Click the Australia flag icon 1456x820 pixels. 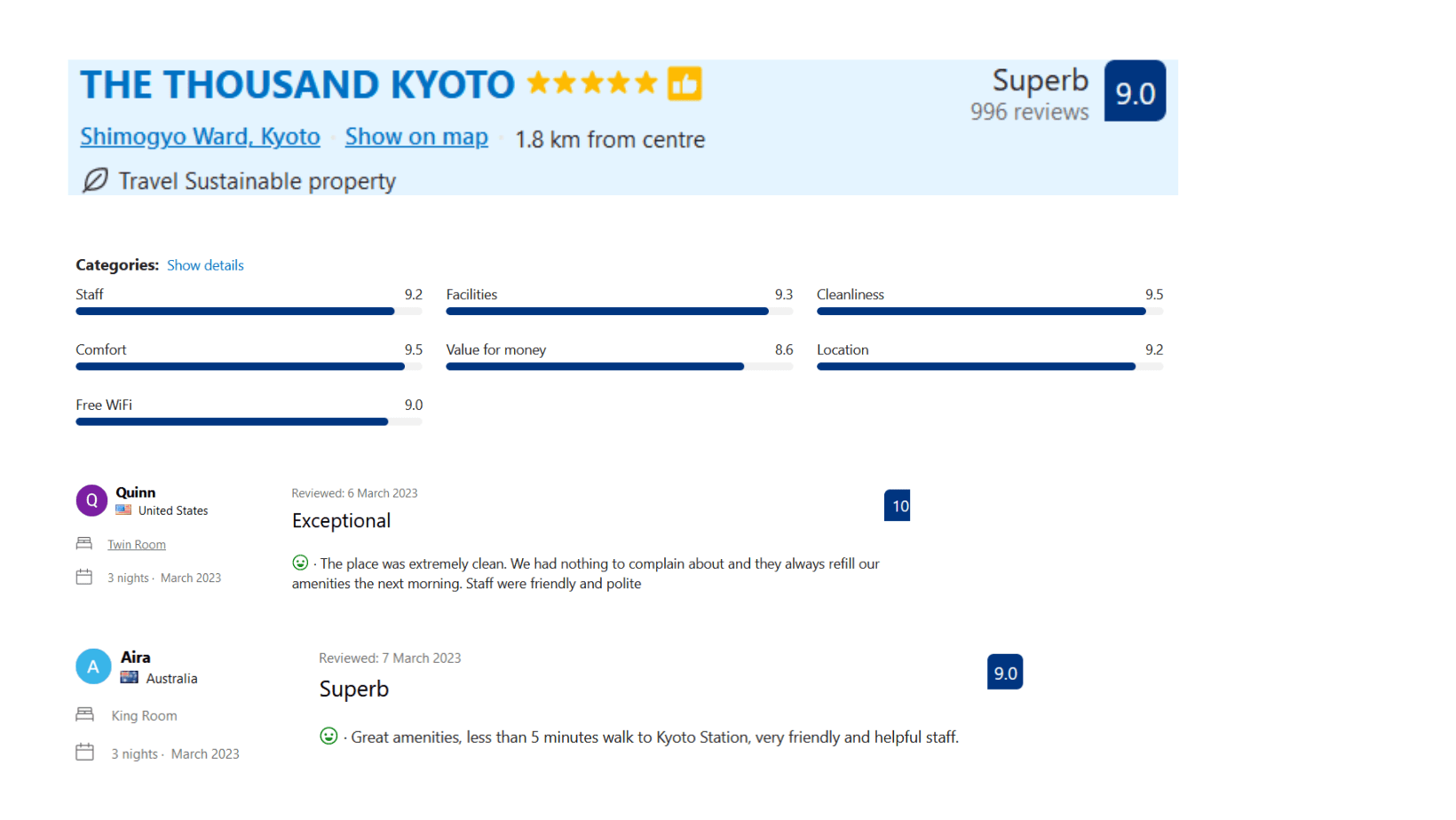(x=130, y=677)
